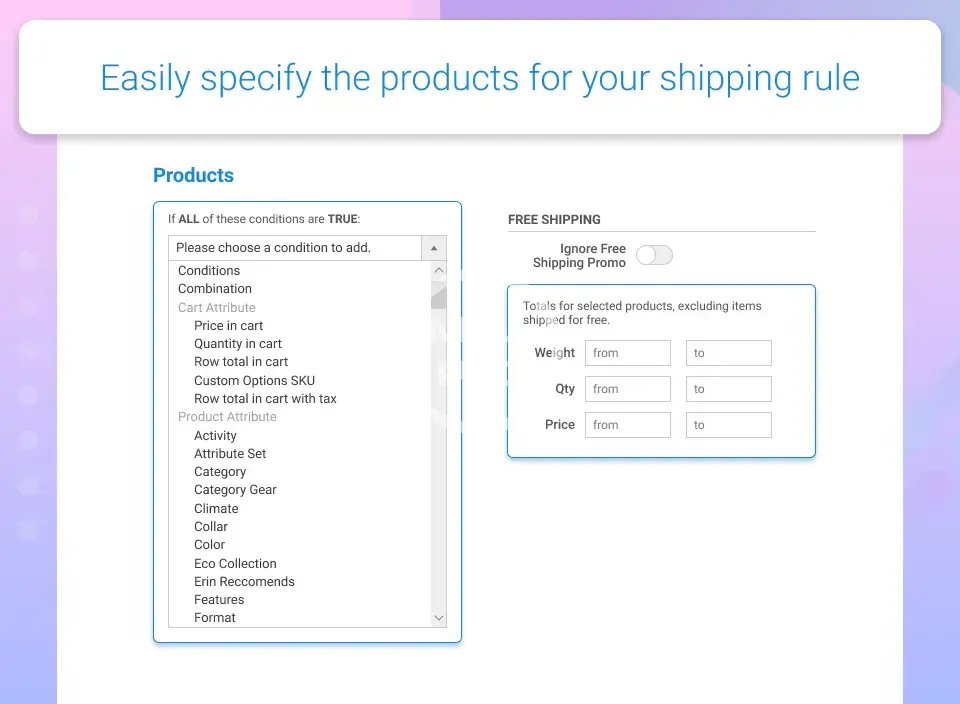
Task: Select the Eco Collection attribute
Action: [235, 564]
